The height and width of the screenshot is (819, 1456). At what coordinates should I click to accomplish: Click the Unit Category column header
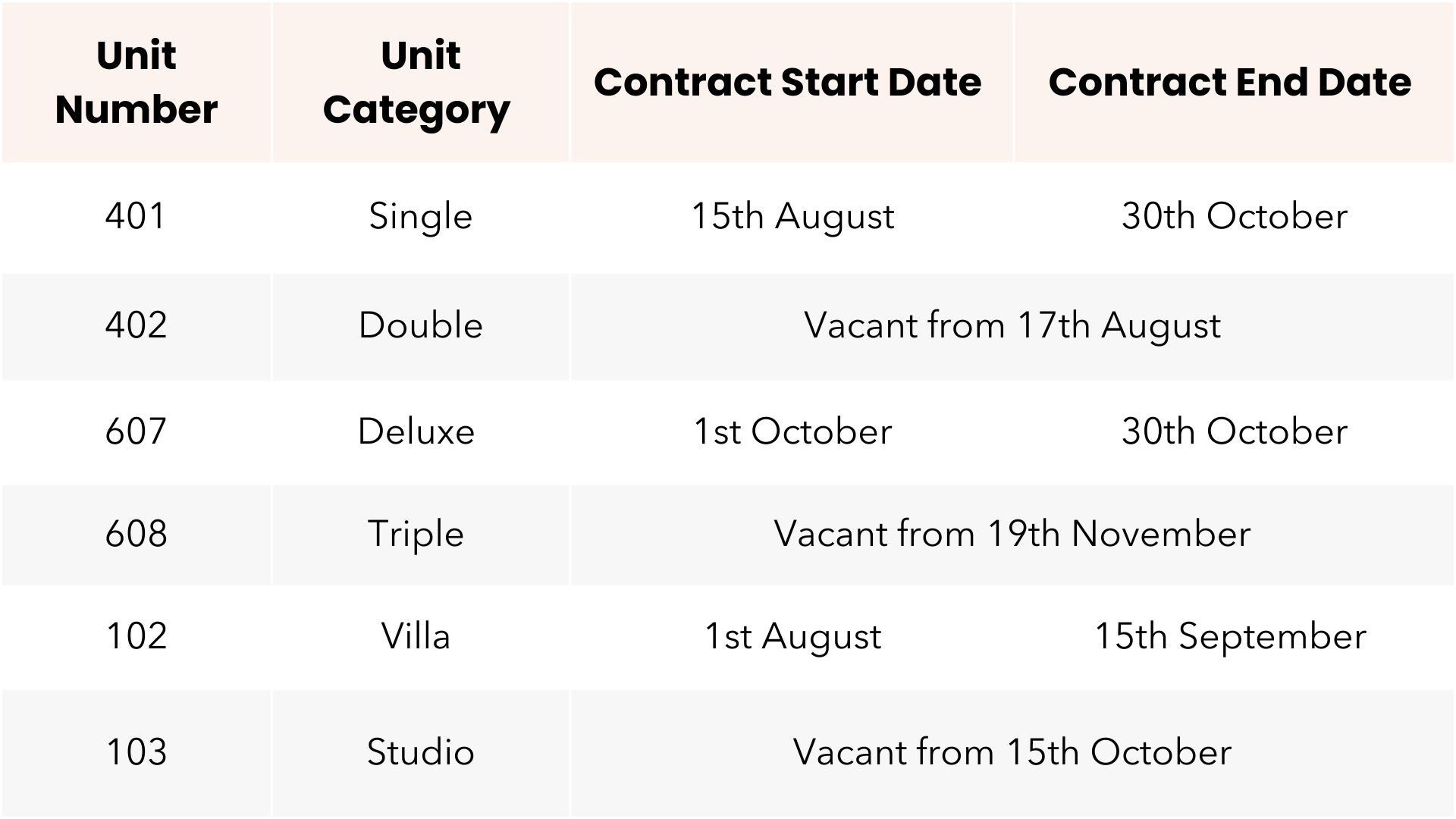click(x=419, y=82)
